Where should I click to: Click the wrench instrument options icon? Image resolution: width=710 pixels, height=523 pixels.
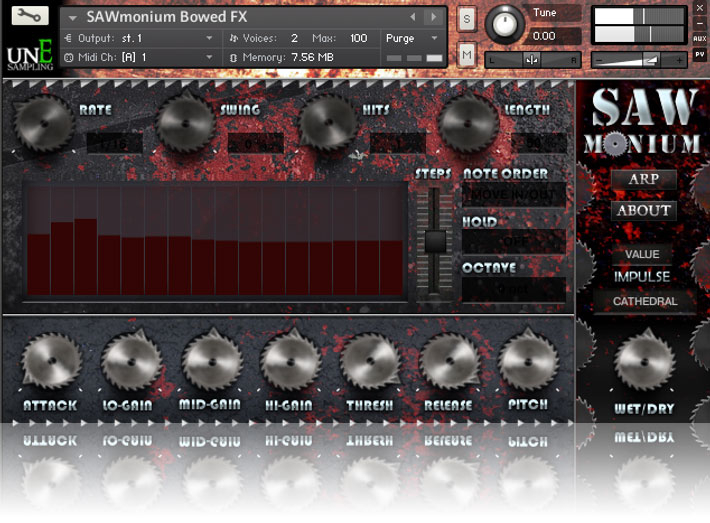tap(30, 16)
